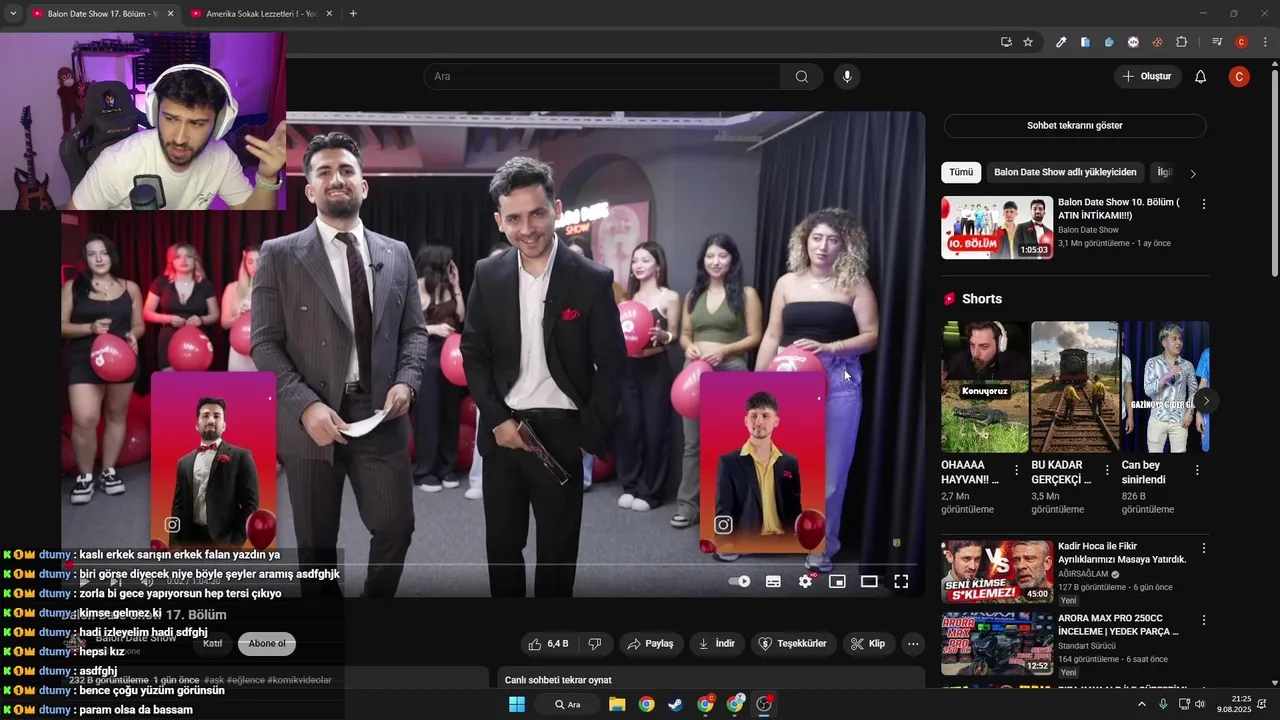Screen dimensions: 1280x720
Task: Show next Shorts with arrow button
Action: pos(1206,401)
